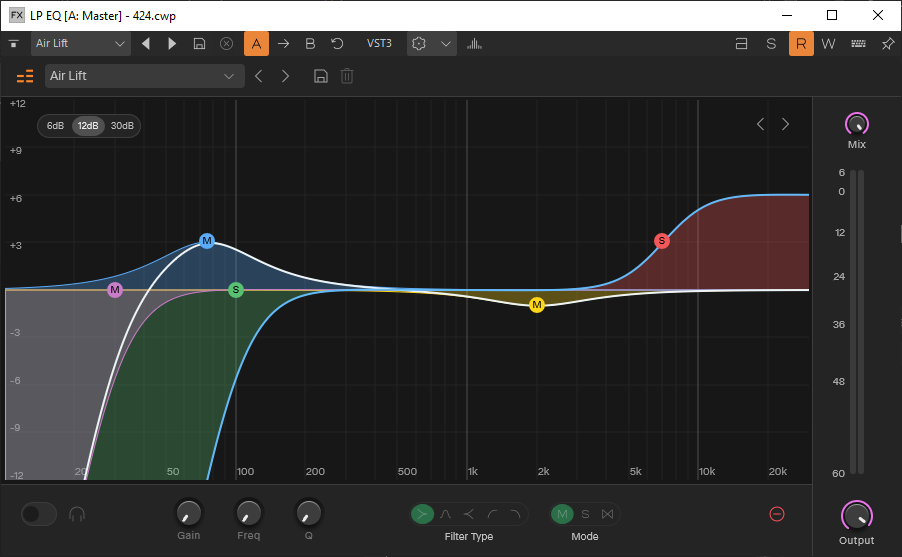The width and height of the screenshot is (902, 557).
Task: Set band mode to Side
Action: click(x=585, y=514)
